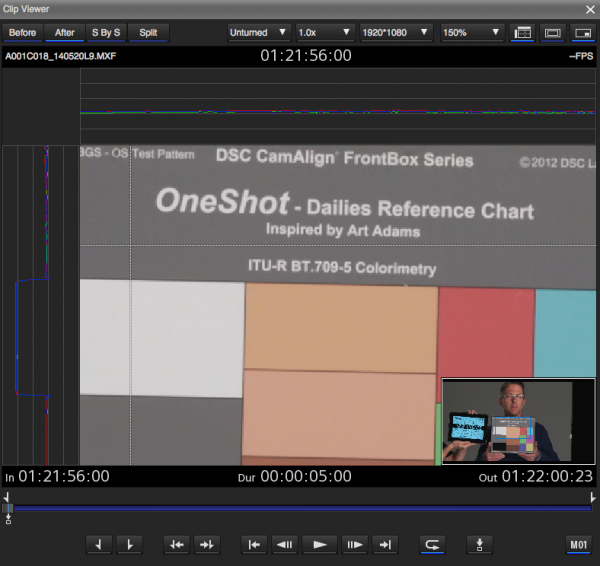
Task: Toggle the picture-in-picture navigator icon
Action: click(581, 33)
